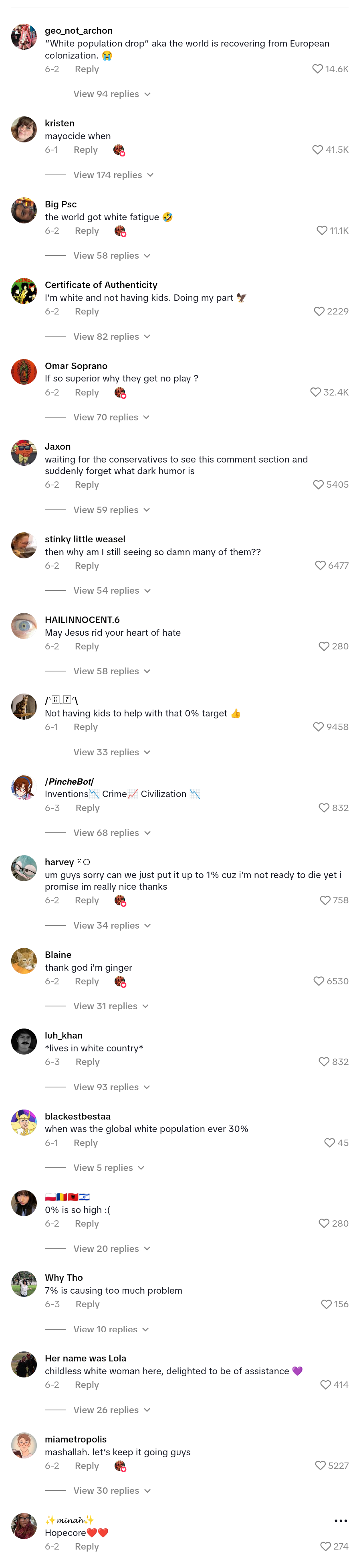
Task: Toggle heart on Why Tho's comment
Action: (x=327, y=1304)
